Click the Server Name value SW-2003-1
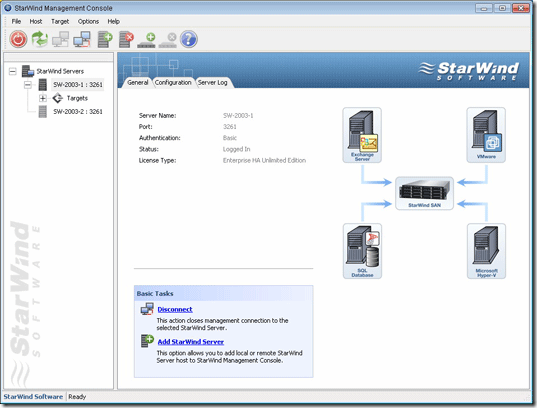This screenshot has height=408, width=537. [238, 115]
